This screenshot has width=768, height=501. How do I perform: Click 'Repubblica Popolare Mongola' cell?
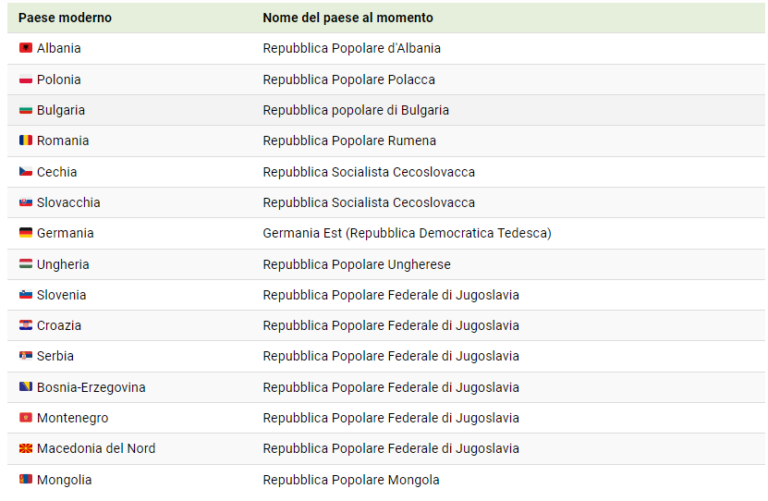tap(351, 480)
